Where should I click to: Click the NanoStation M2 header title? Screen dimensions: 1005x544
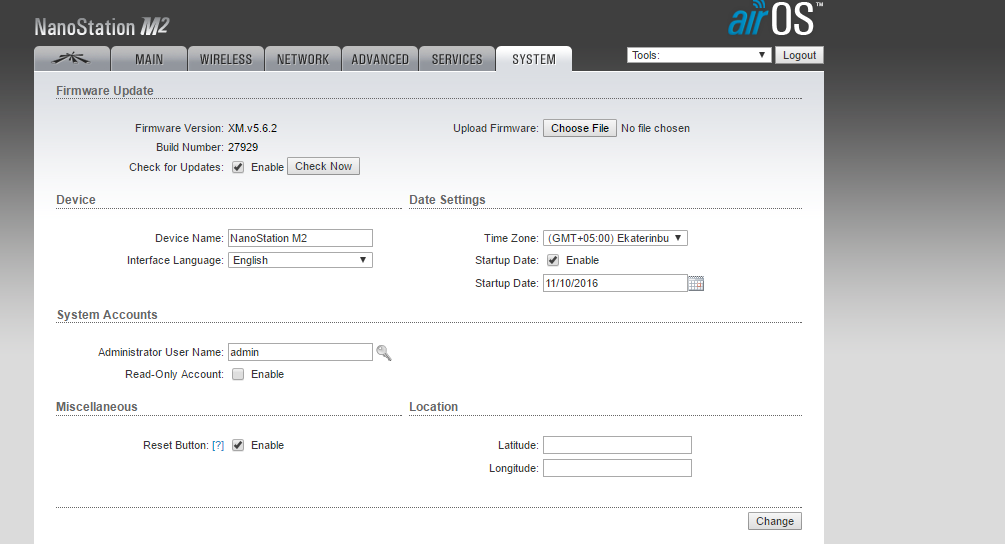(102, 27)
